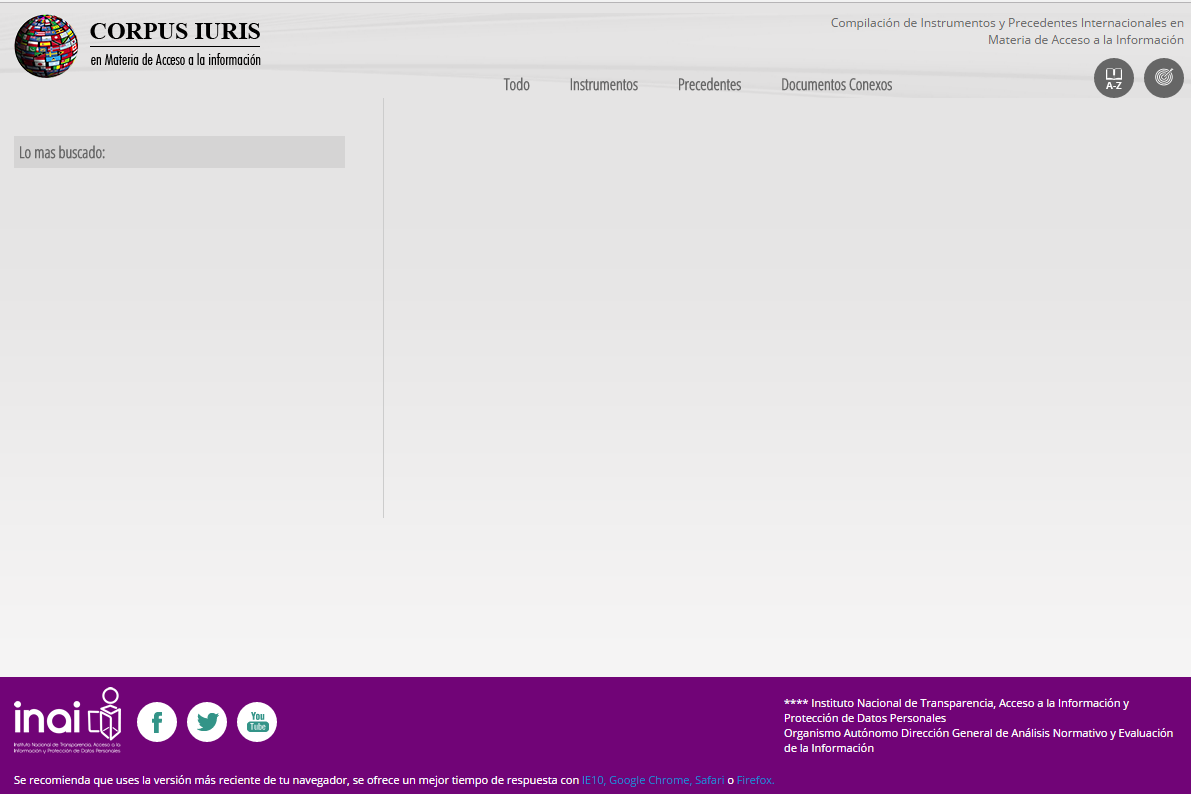The width and height of the screenshot is (1191, 794).
Task: Click the target icon in header
Action: pyautogui.click(x=1163, y=78)
